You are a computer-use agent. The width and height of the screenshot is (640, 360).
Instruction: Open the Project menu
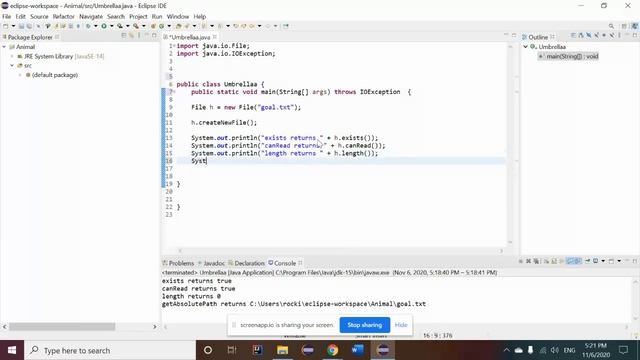click(x=138, y=16)
